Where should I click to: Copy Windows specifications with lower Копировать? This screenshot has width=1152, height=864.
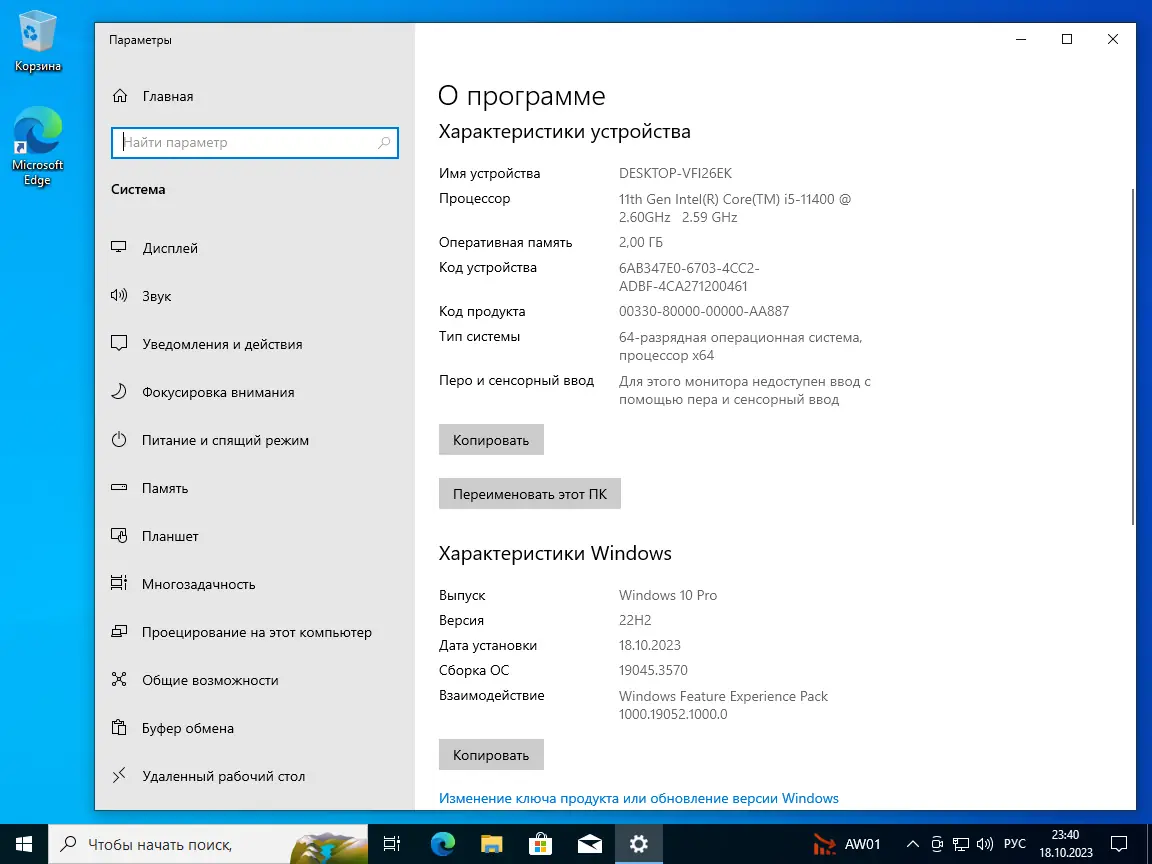click(491, 755)
